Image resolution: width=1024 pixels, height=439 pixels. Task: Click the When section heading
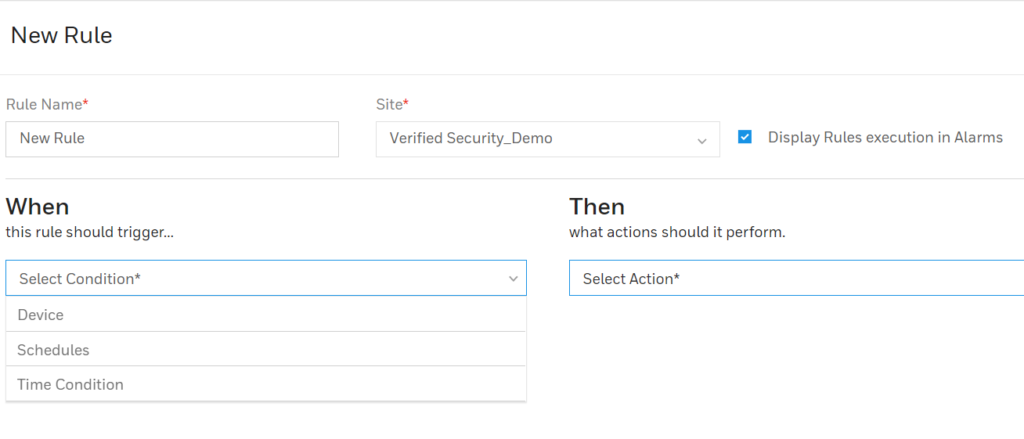coord(37,206)
